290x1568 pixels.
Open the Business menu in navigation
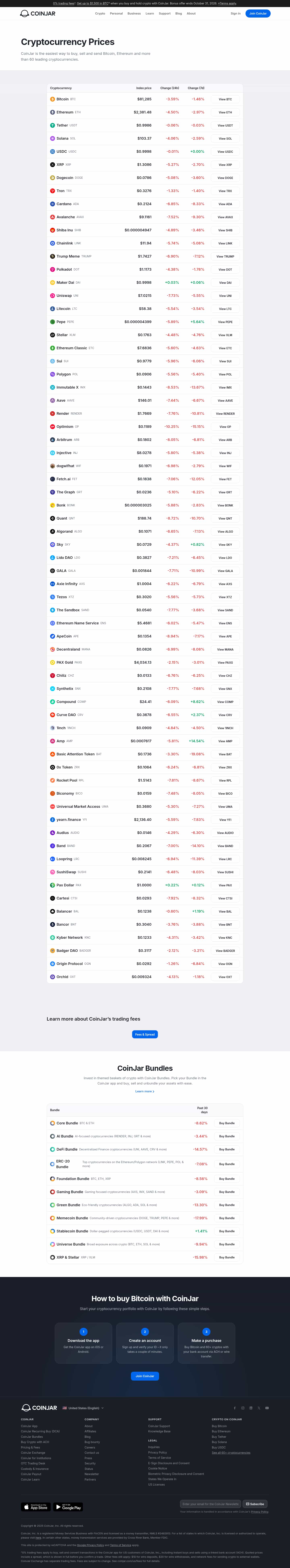134,13
